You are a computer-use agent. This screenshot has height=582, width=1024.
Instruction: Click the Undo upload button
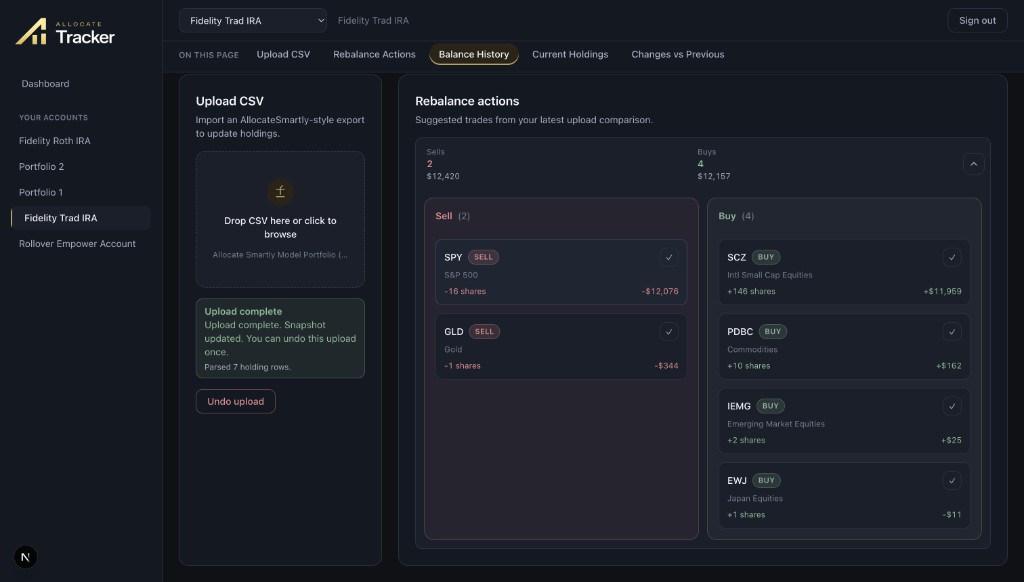click(x=236, y=401)
